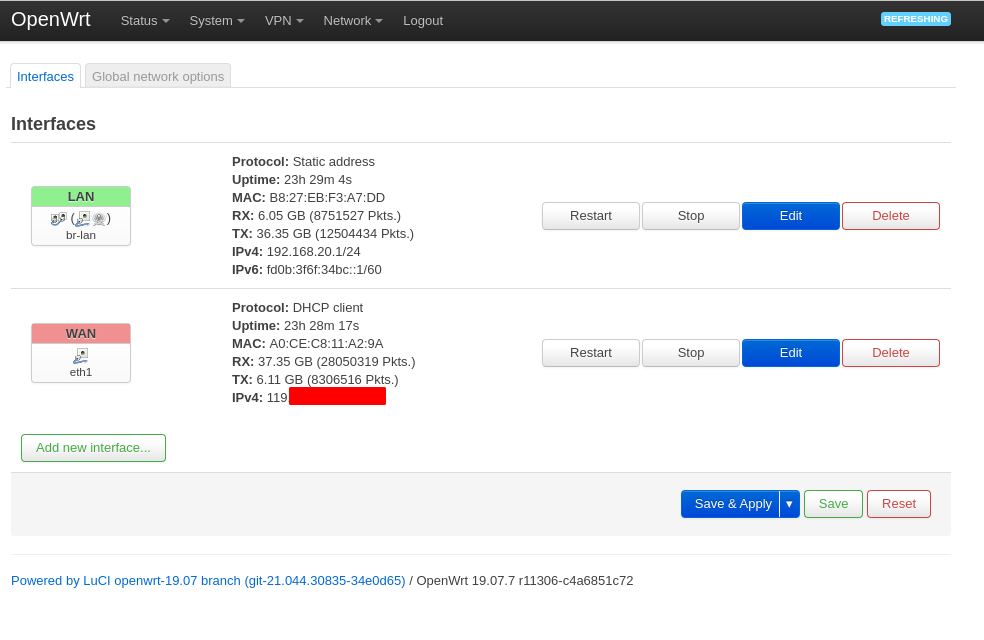Click the red Reset button
The width and height of the screenshot is (984, 640).
tap(899, 504)
